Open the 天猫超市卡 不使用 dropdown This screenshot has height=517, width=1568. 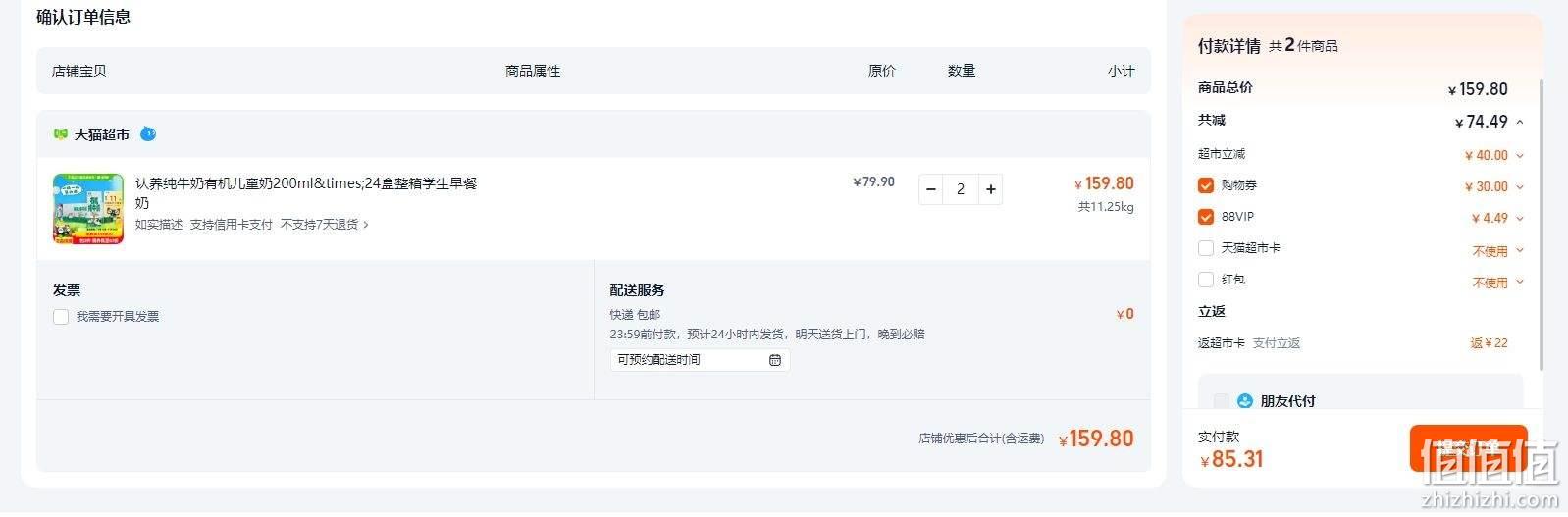click(1498, 251)
